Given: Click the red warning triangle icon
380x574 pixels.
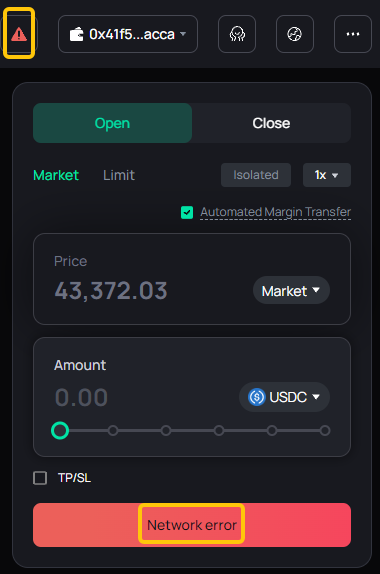Looking at the screenshot, I should (19, 34).
